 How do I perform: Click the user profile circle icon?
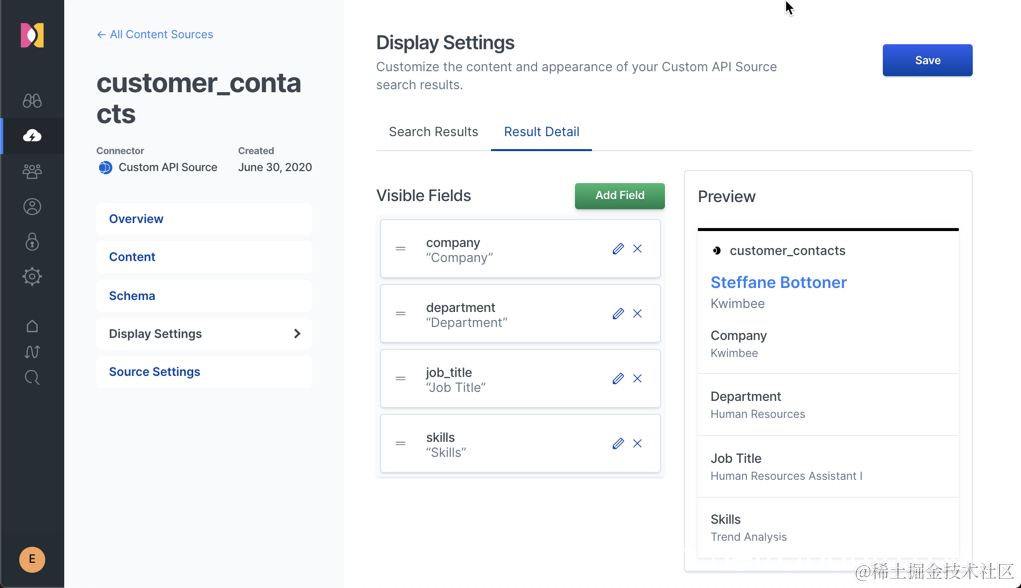pyautogui.click(x=32, y=207)
